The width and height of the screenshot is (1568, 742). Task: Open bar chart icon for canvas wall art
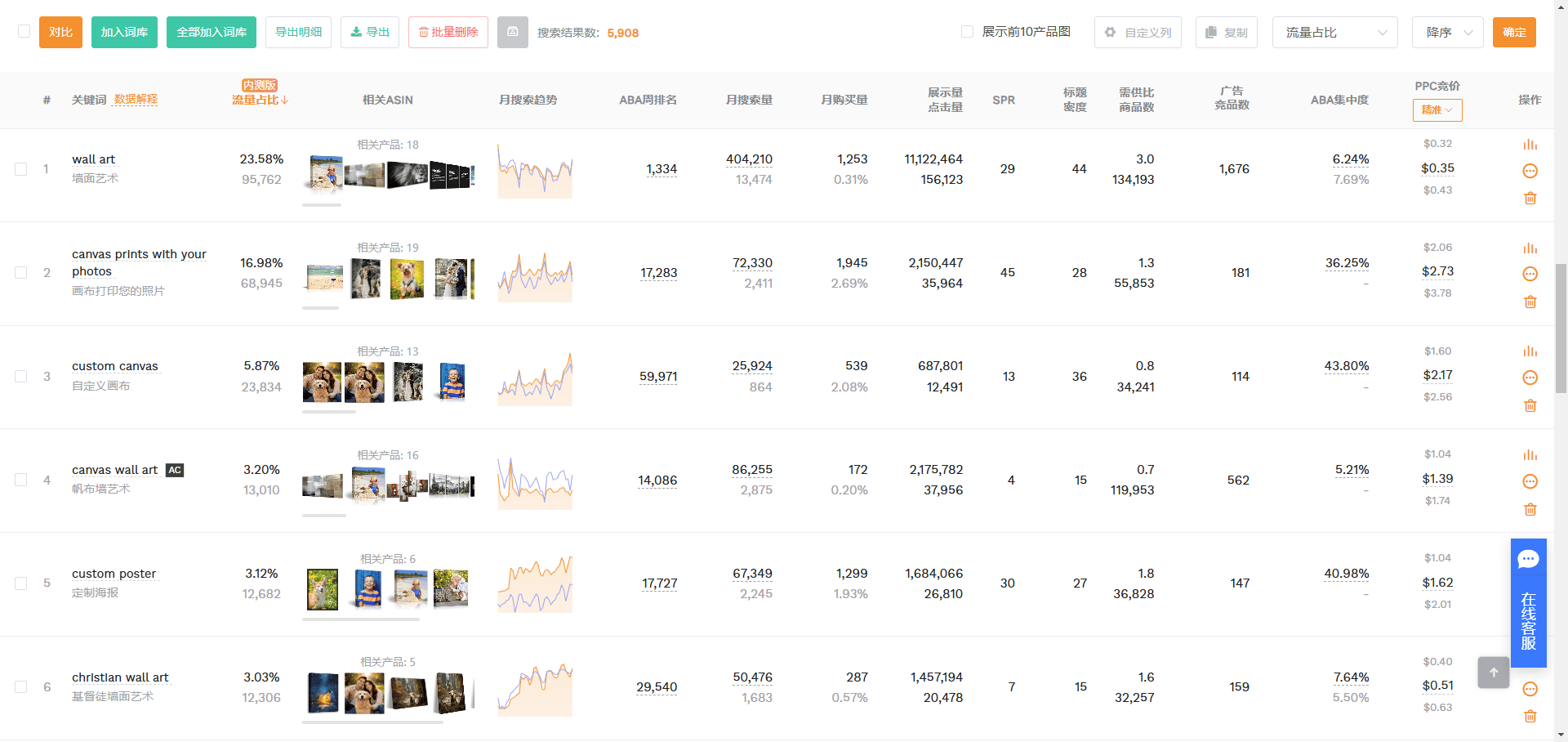click(x=1530, y=455)
